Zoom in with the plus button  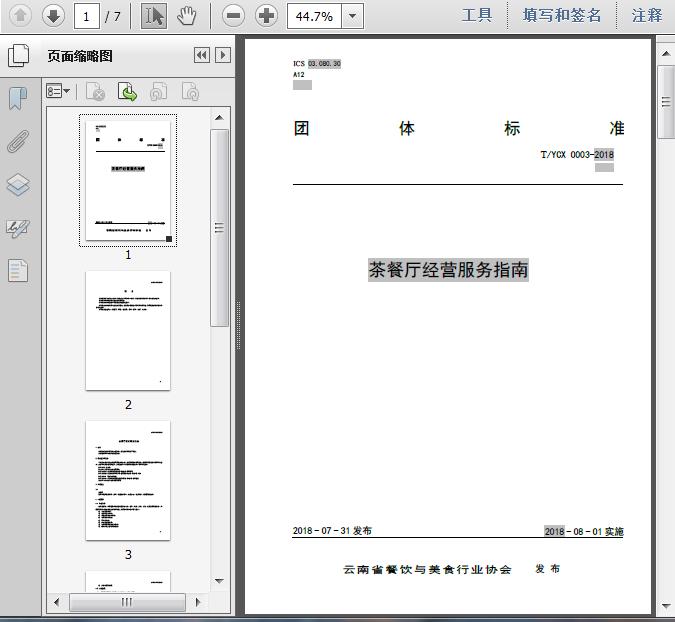[266, 16]
